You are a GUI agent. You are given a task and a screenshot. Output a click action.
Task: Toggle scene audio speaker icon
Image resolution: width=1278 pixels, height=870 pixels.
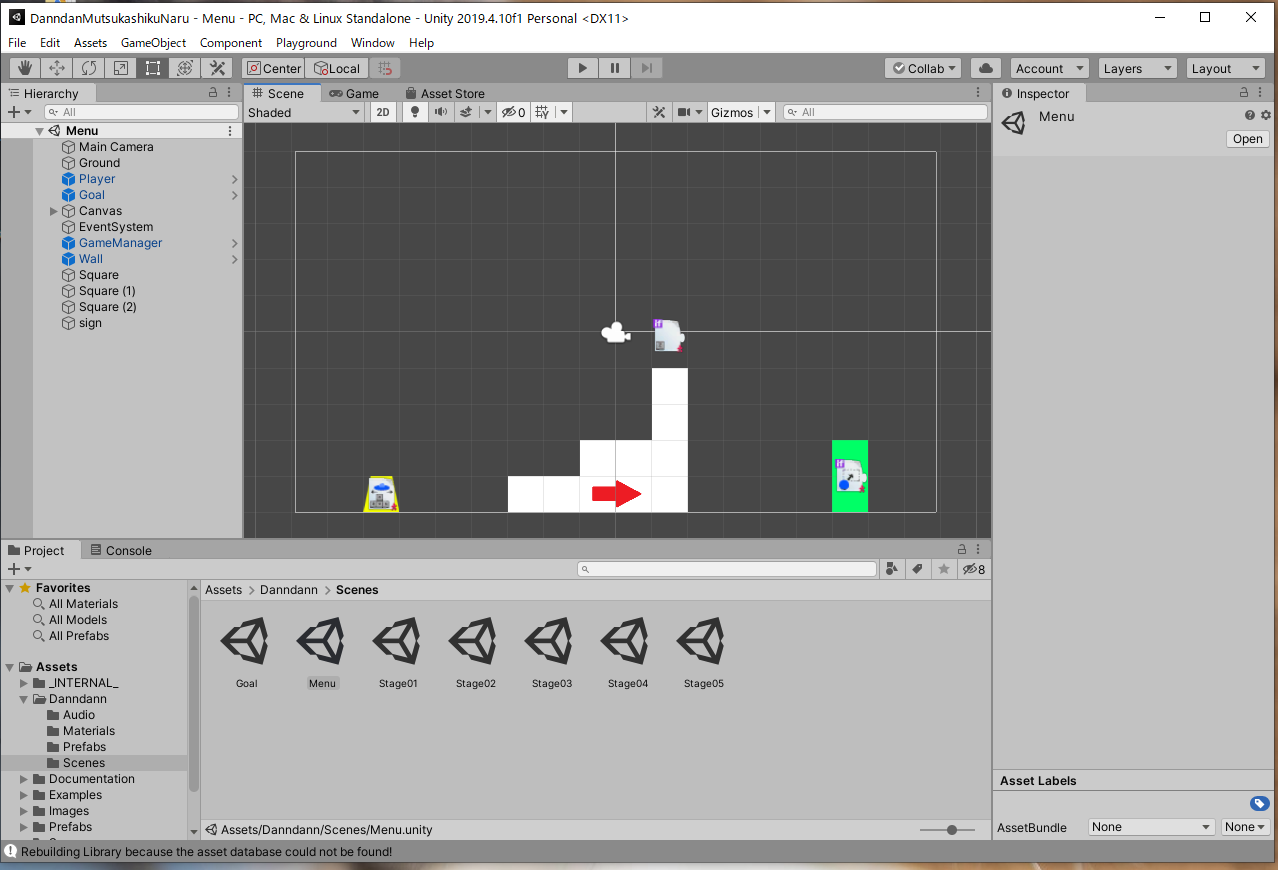[440, 112]
